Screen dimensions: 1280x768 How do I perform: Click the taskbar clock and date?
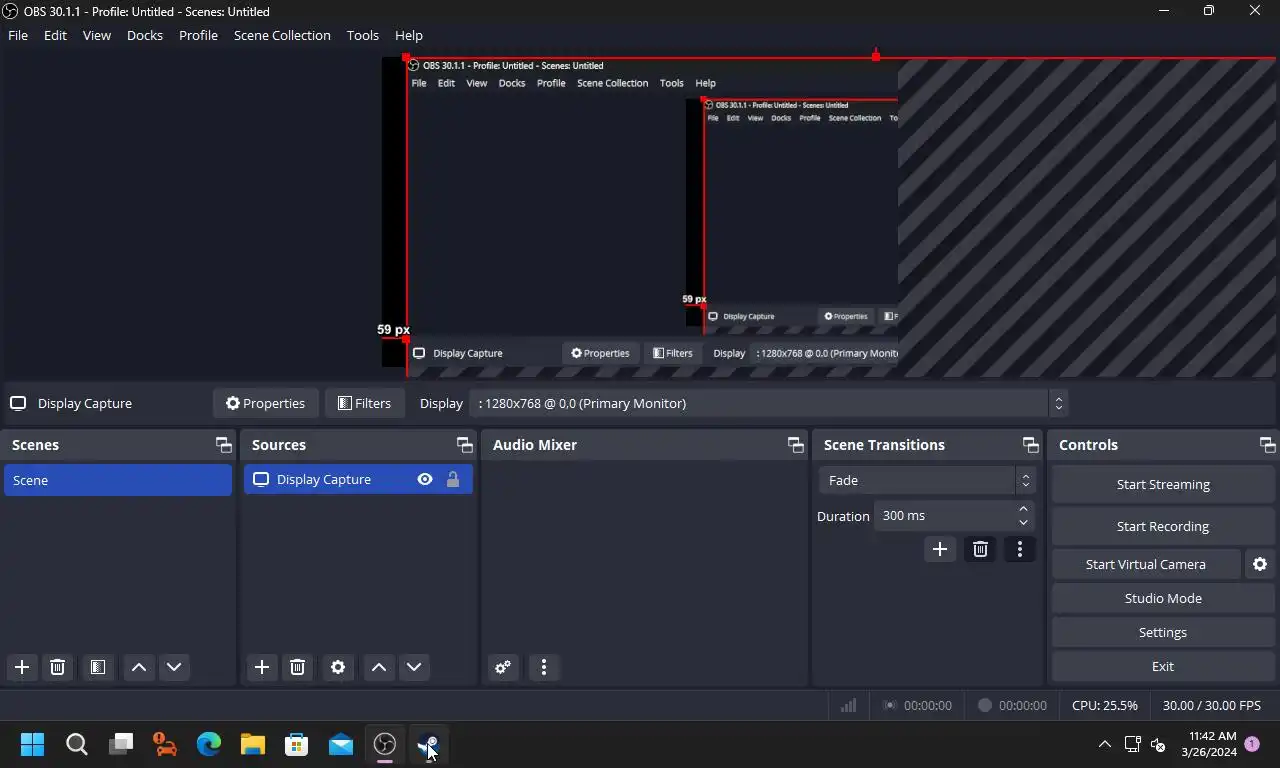pyautogui.click(x=1209, y=744)
